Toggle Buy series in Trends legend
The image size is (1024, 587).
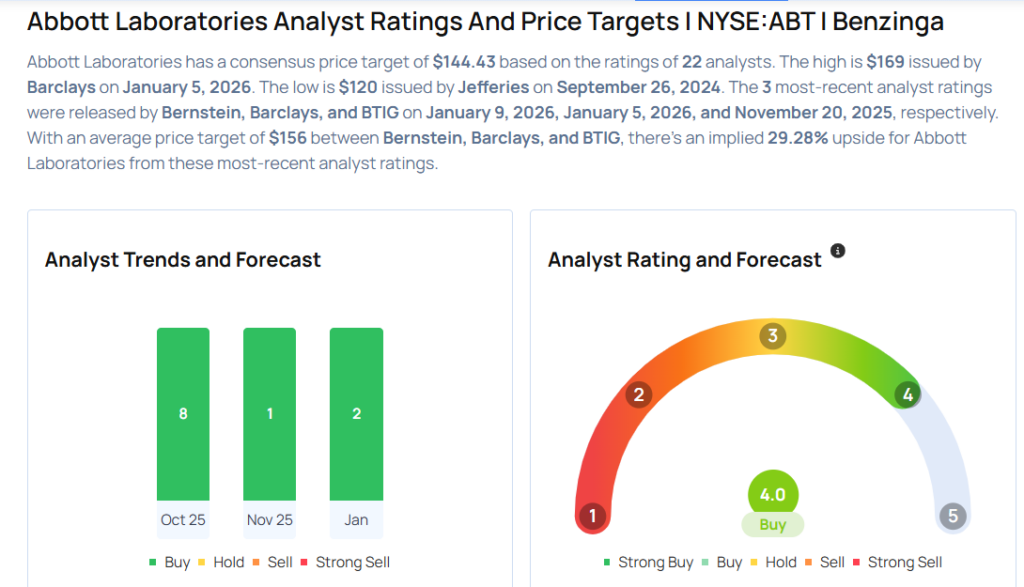[x=170, y=562]
